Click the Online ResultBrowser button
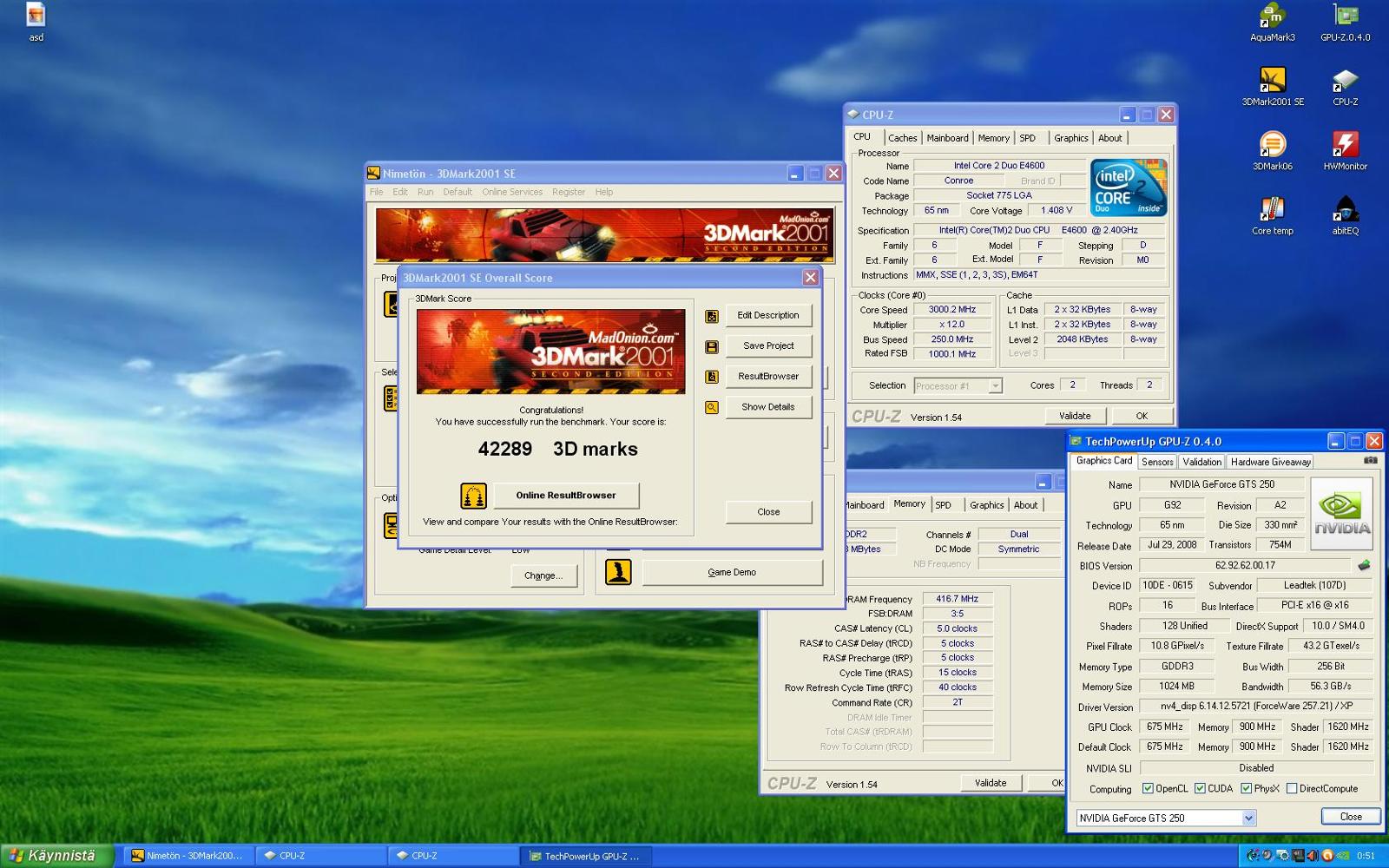 pos(566,496)
